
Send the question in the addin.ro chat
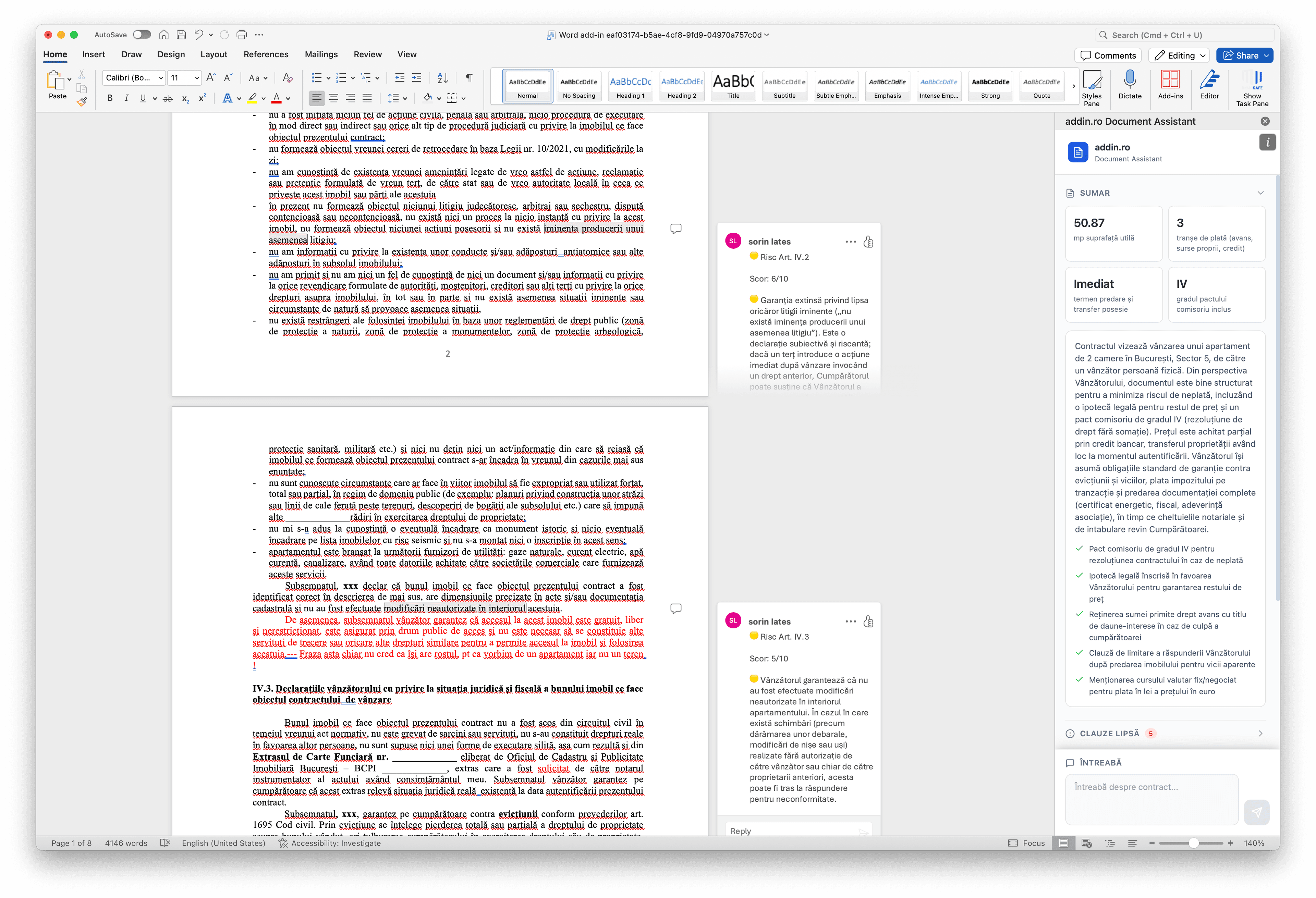click(1257, 812)
